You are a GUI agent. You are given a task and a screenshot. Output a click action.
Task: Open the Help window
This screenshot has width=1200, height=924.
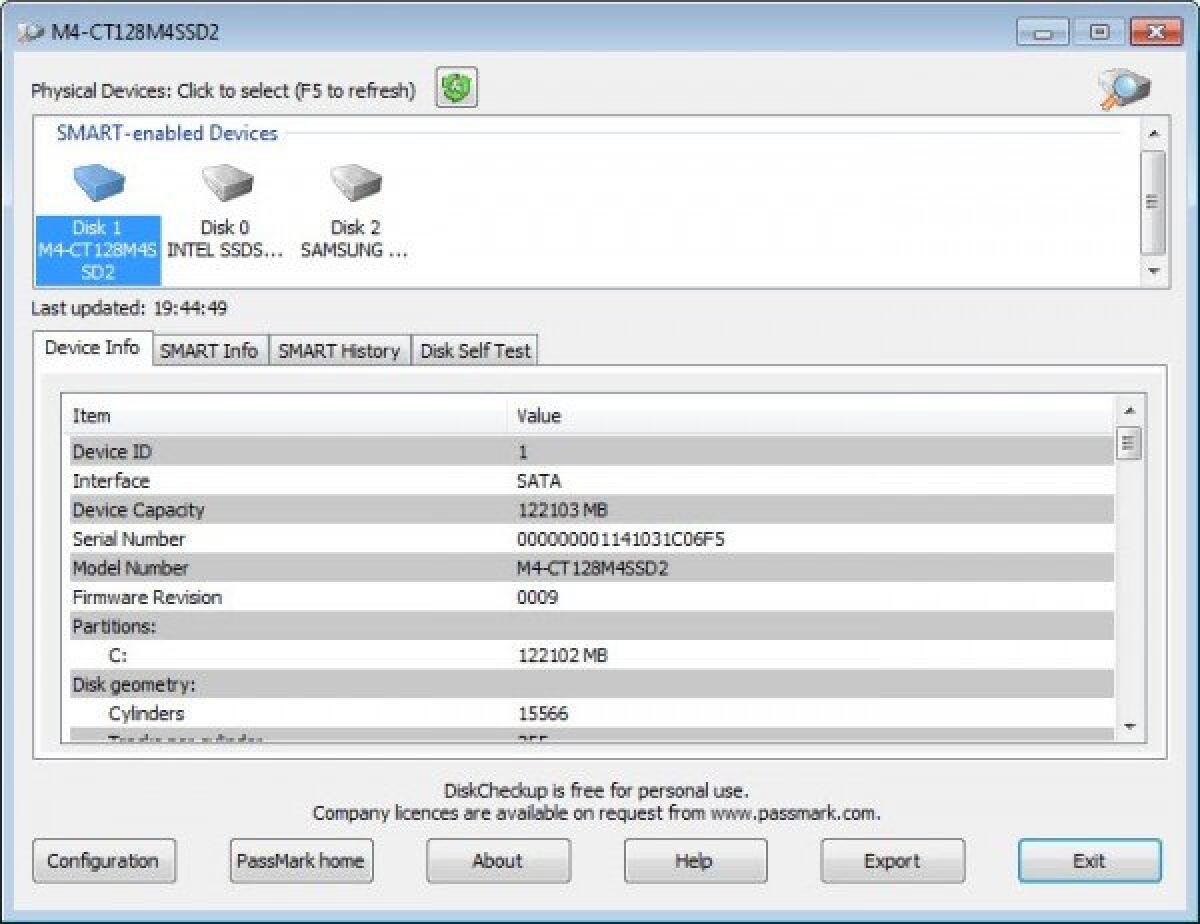694,861
